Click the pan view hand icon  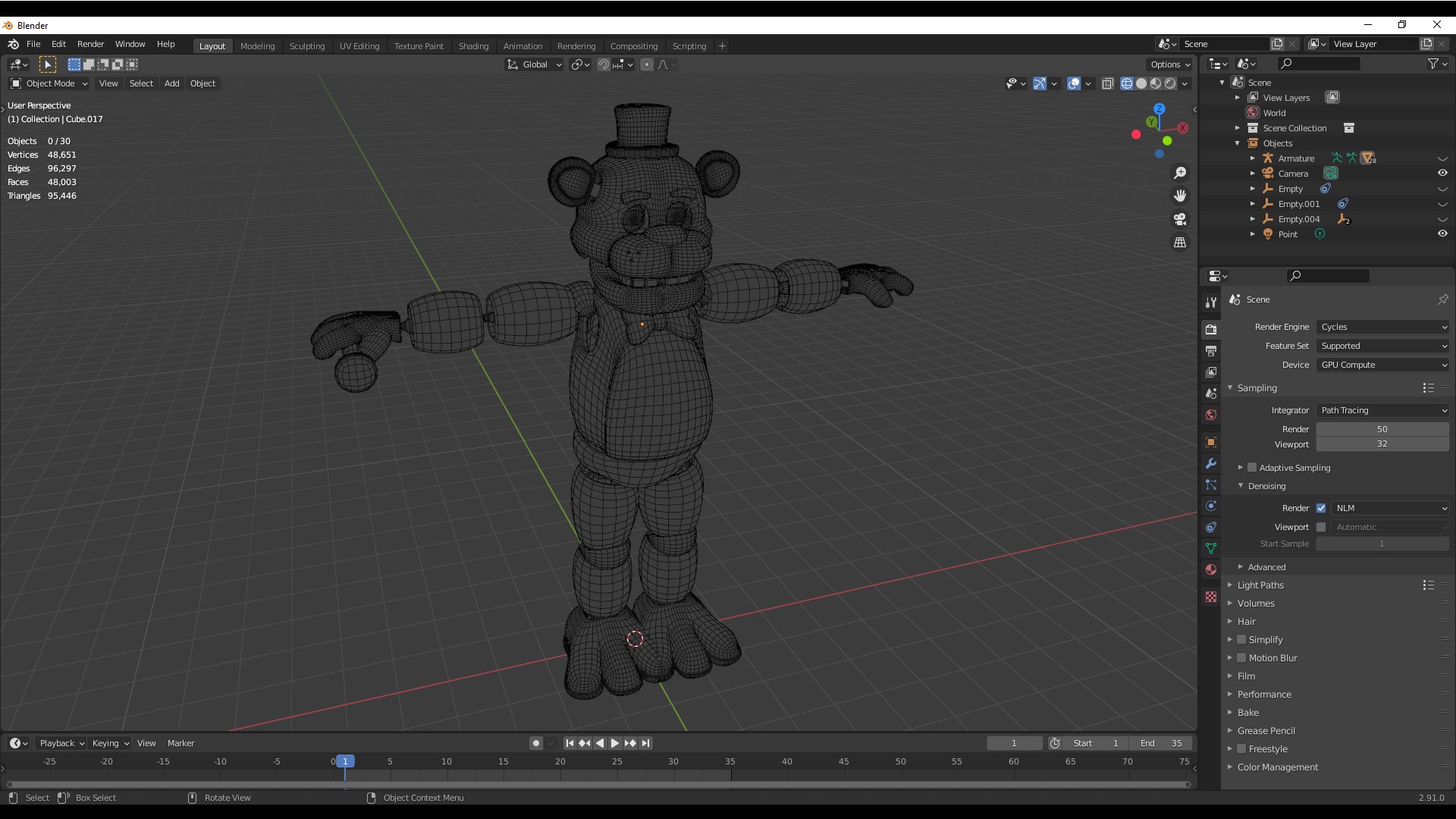click(1180, 196)
